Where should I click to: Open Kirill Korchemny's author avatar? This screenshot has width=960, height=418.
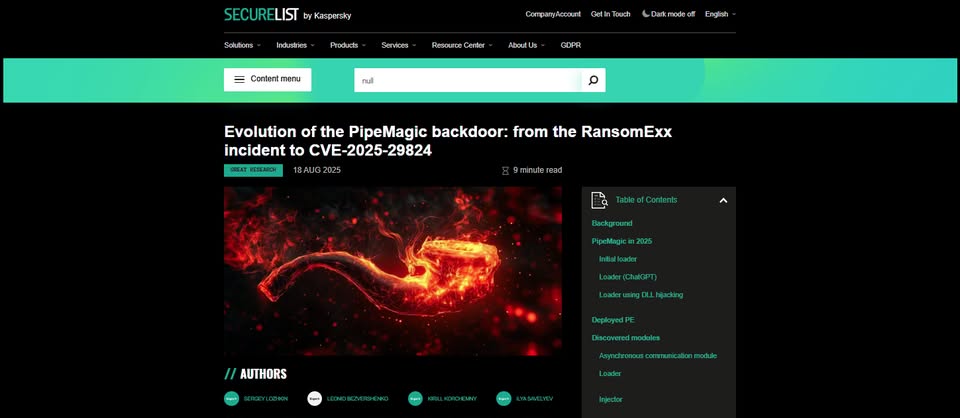[415, 398]
